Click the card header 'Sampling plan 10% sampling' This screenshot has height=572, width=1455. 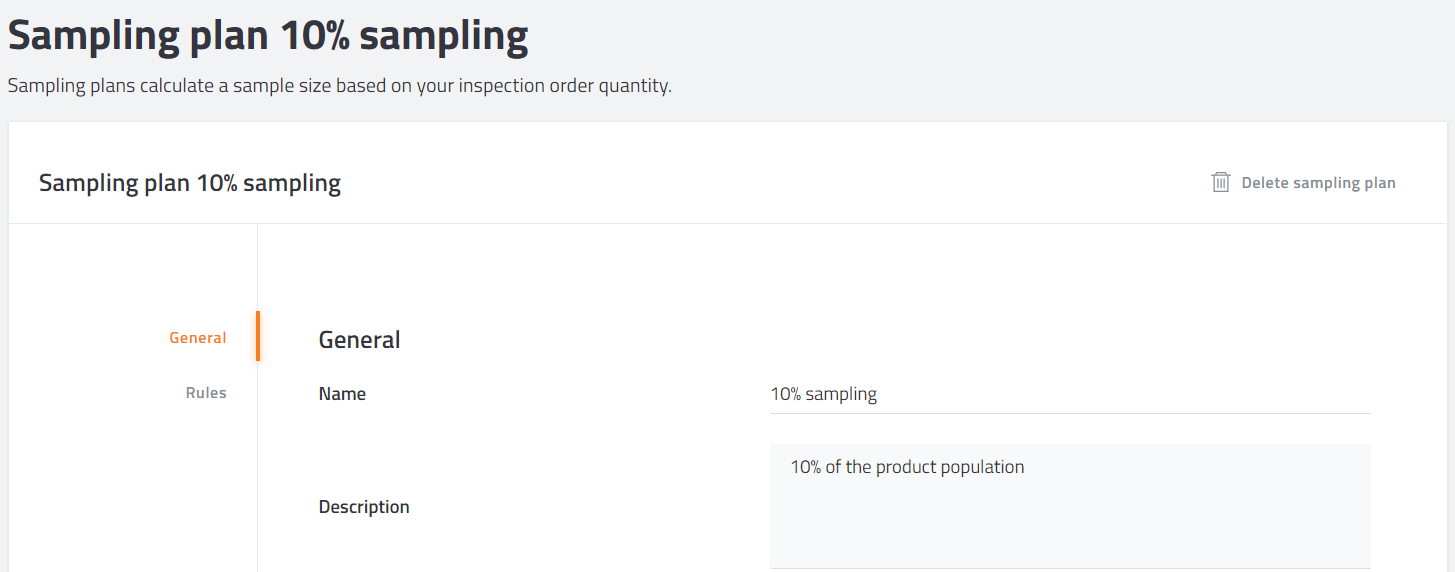click(x=190, y=183)
